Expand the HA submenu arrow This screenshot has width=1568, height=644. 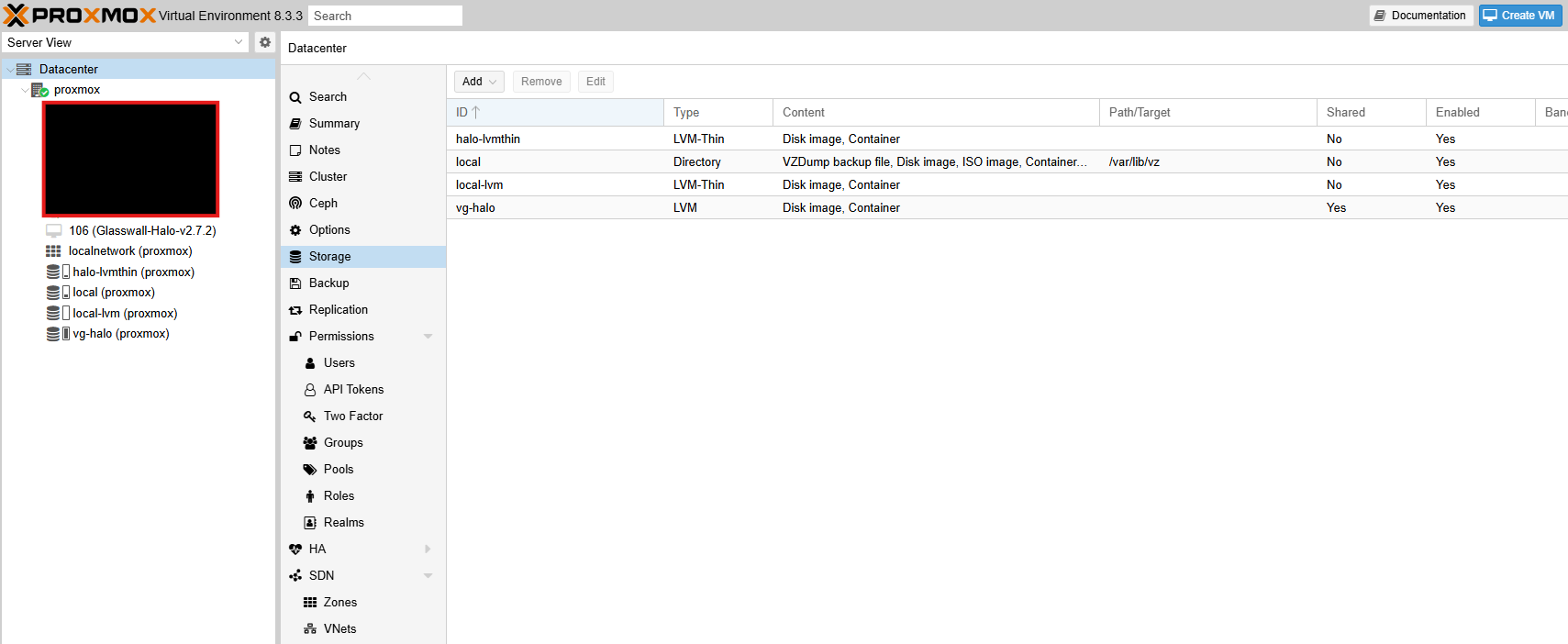(x=428, y=550)
